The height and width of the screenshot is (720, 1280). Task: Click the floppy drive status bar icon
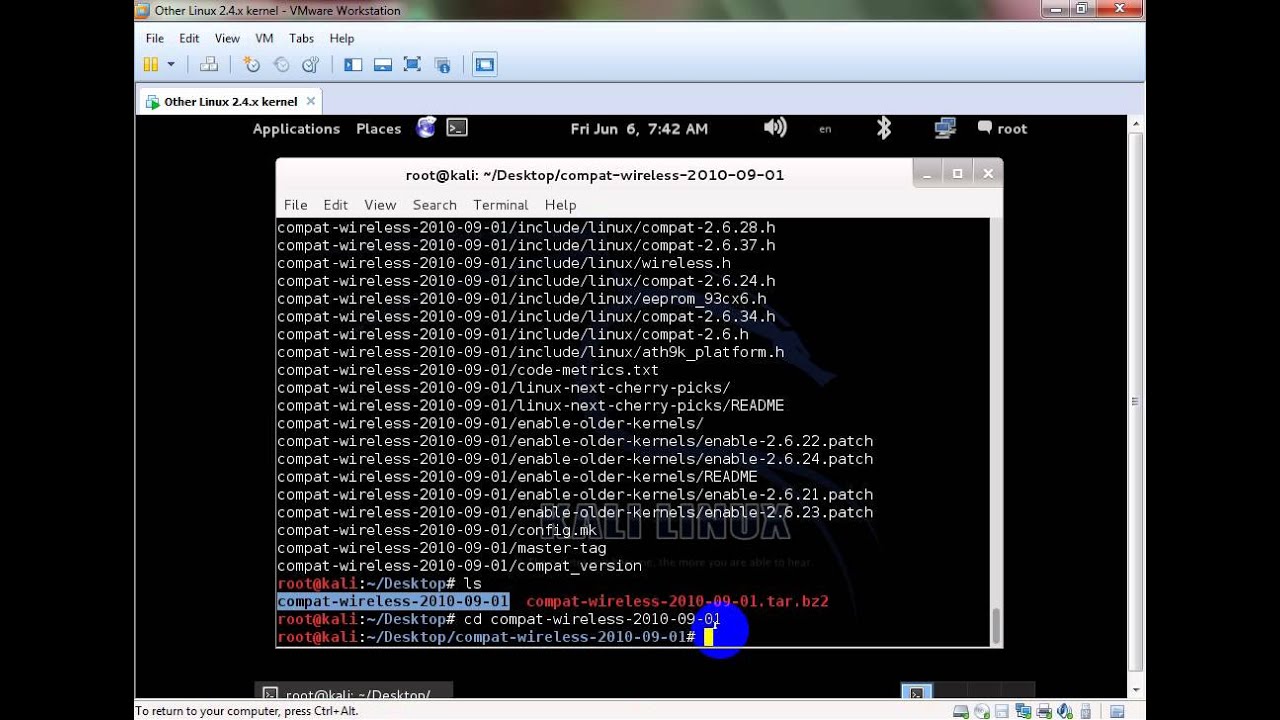point(1002,711)
